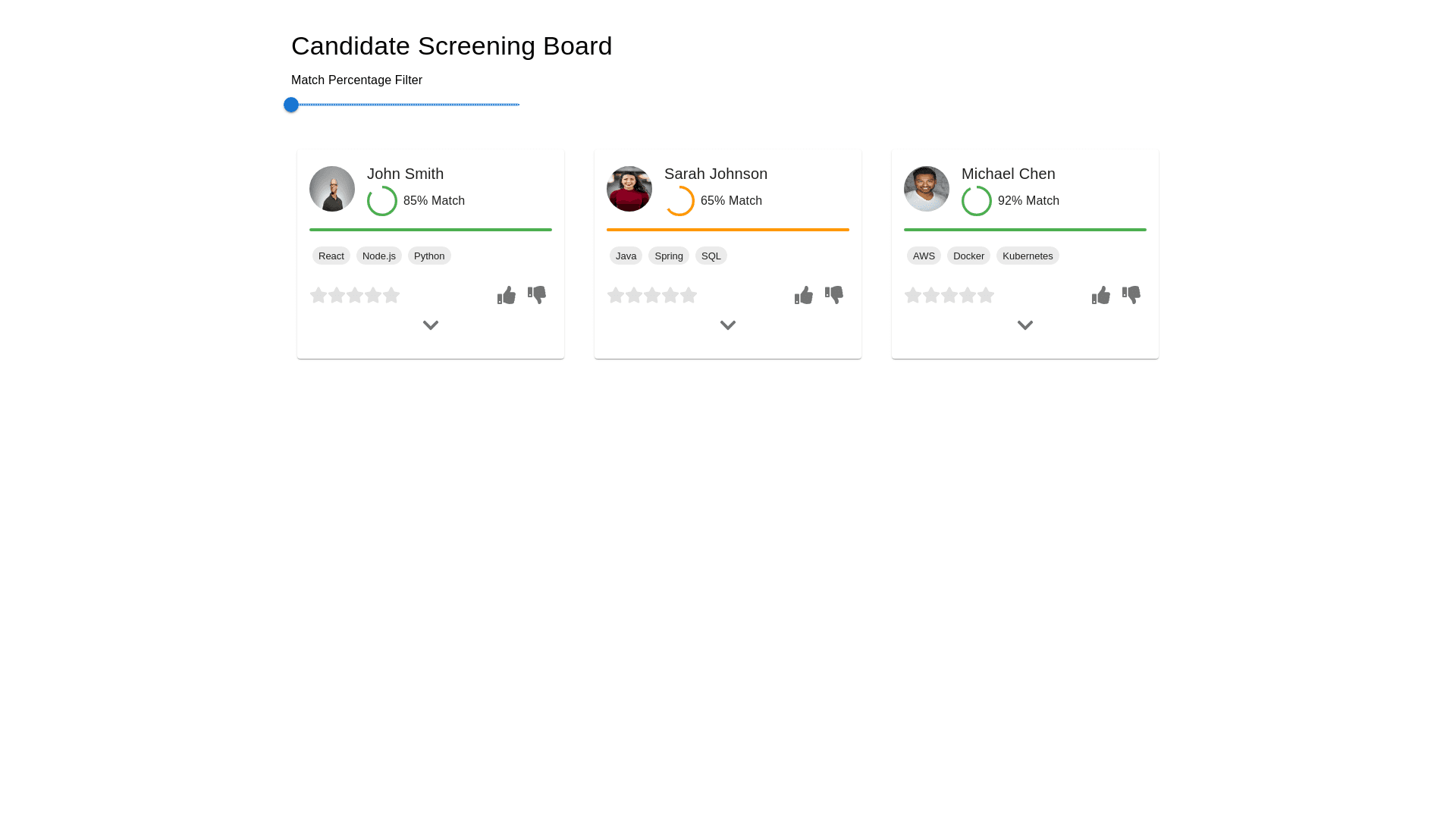The height and width of the screenshot is (819, 1456).
Task: Thumbs up Sarah Johnson
Action: [804, 295]
